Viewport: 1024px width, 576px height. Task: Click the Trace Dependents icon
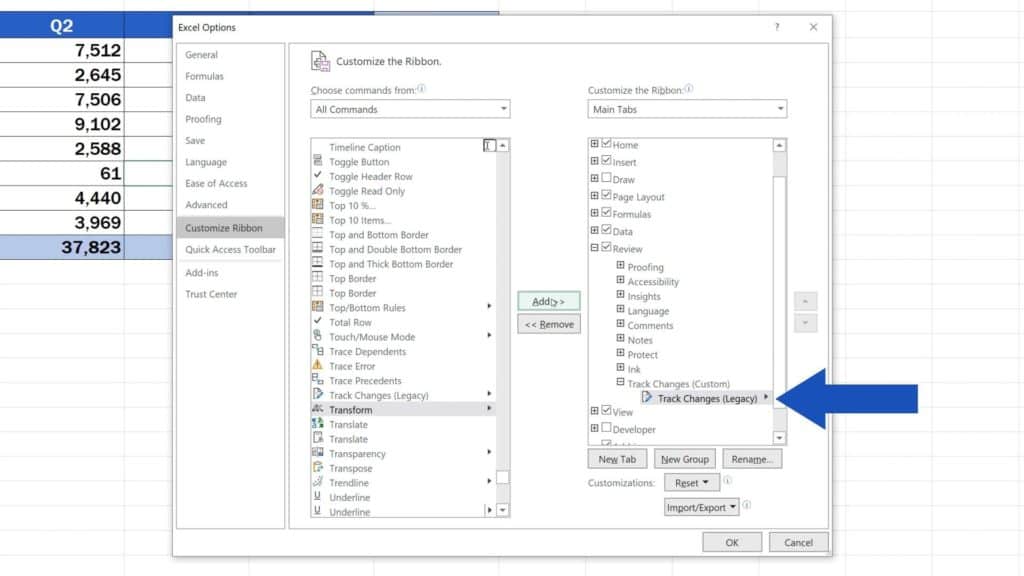point(317,350)
